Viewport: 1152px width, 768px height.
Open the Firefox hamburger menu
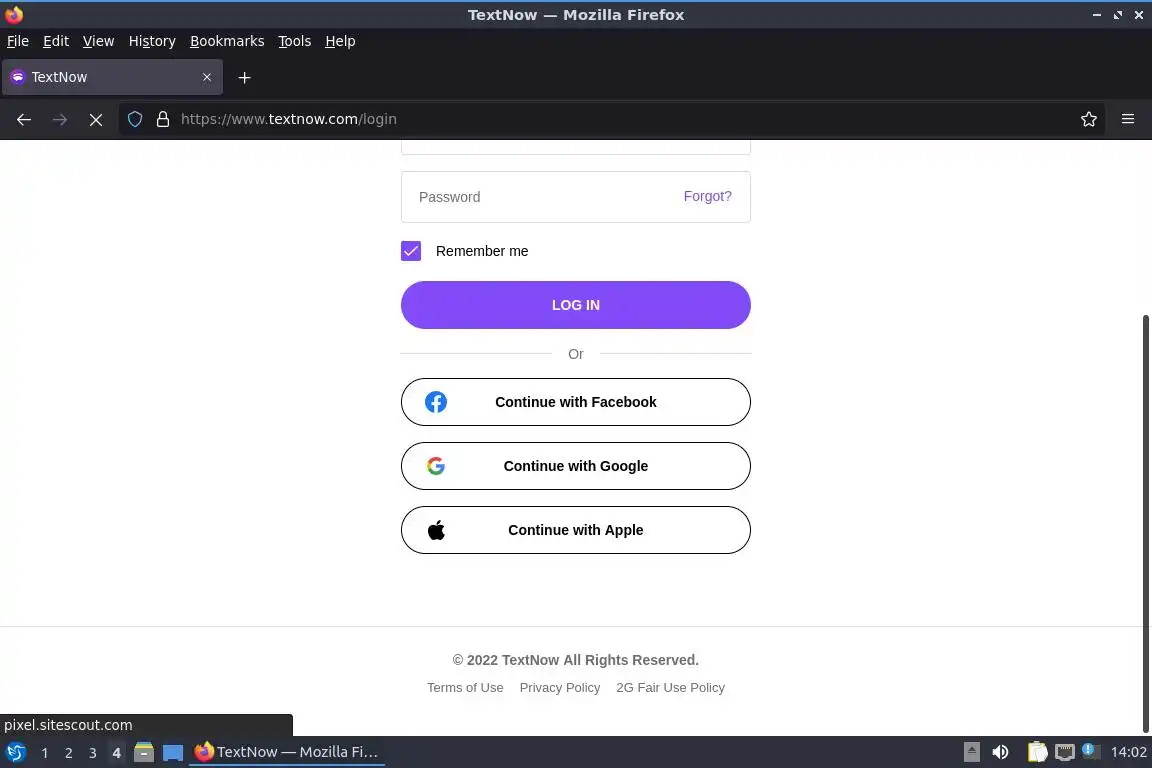pyautogui.click(x=1128, y=119)
